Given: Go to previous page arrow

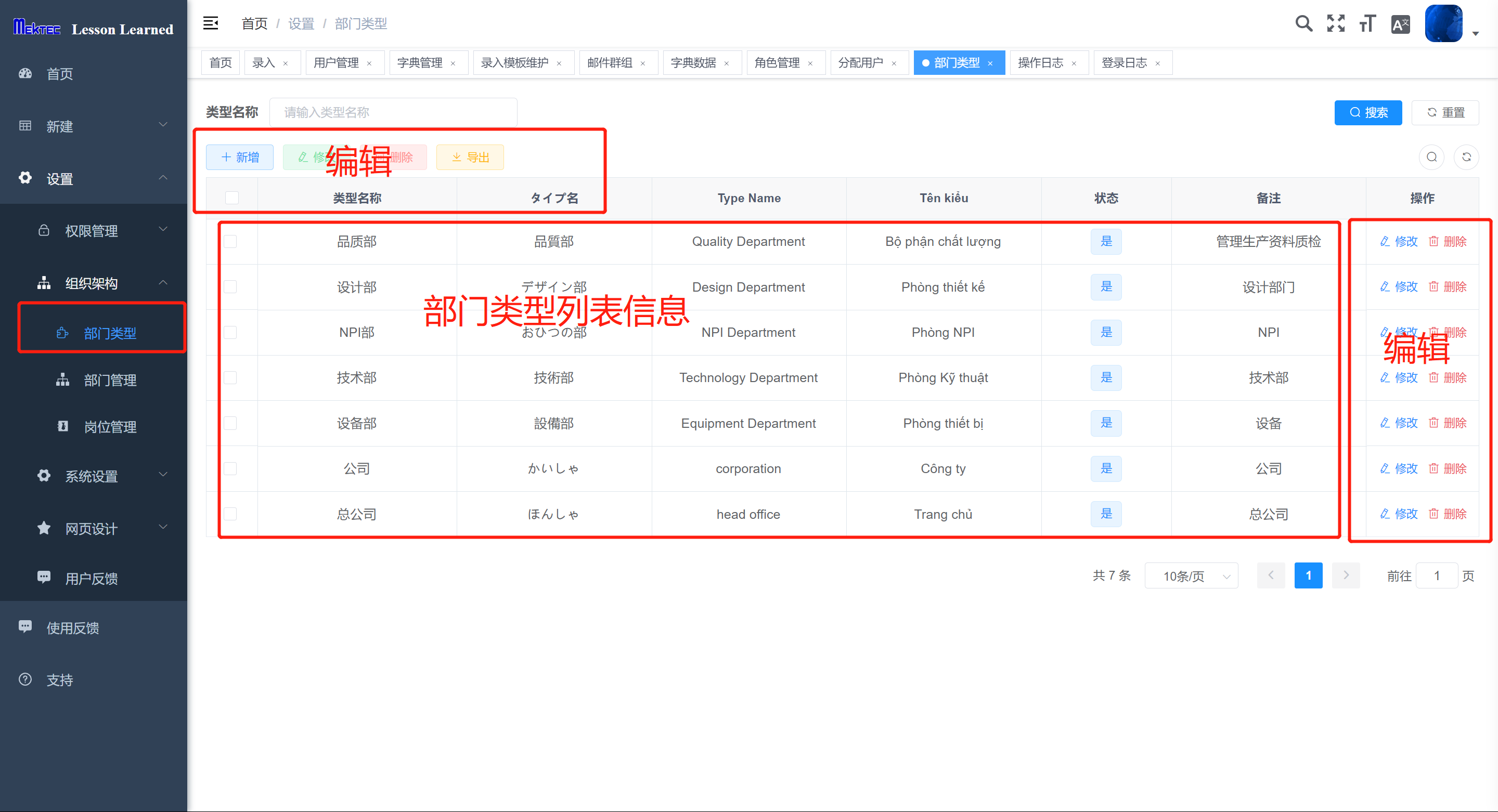Looking at the screenshot, I should click(1271, 575).
